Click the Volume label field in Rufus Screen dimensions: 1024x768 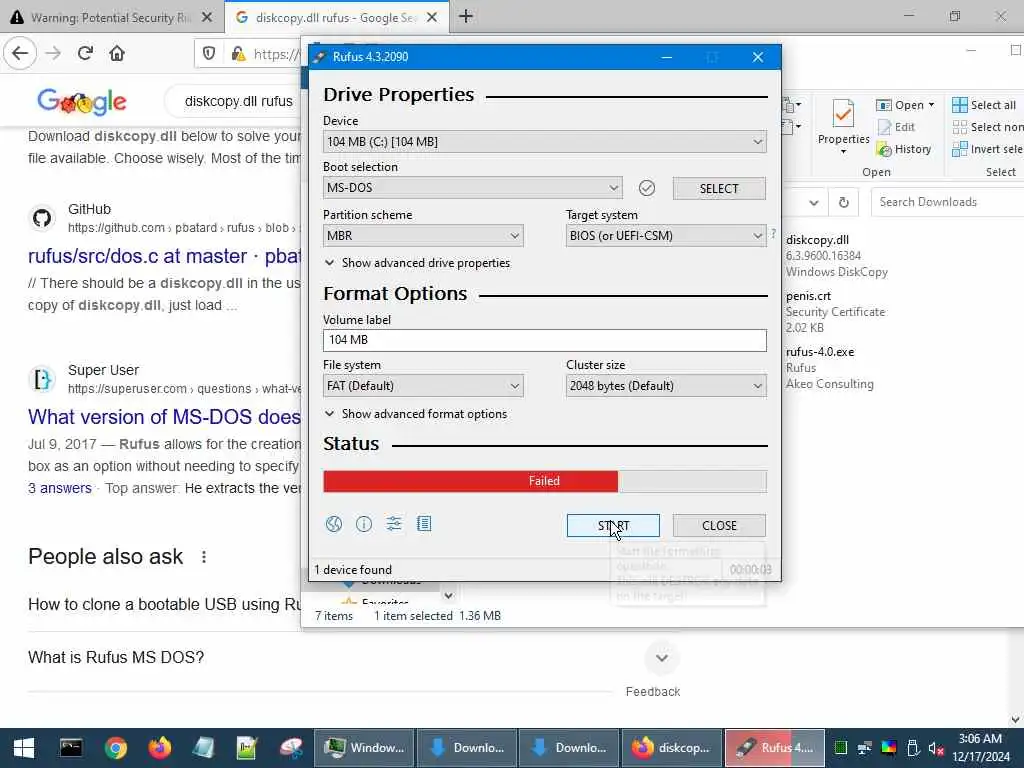click(545, 340)
